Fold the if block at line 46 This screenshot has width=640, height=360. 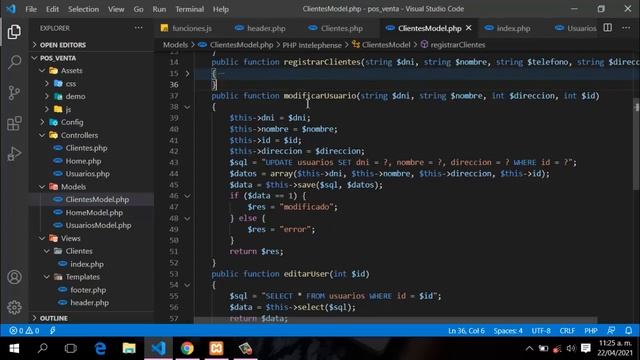187,196
